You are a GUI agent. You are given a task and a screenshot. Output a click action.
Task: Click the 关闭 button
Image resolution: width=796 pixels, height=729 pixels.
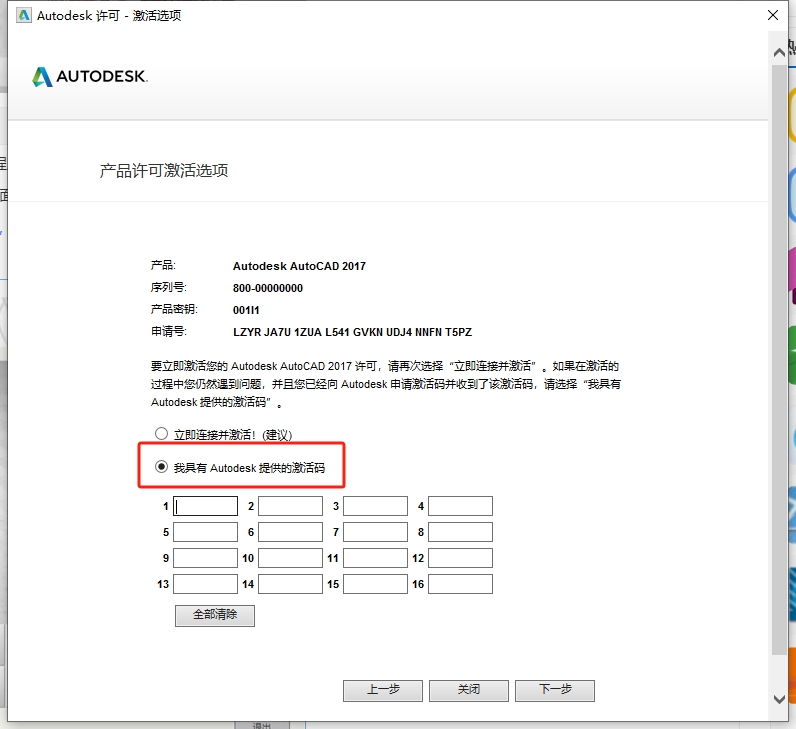[469, 690]
